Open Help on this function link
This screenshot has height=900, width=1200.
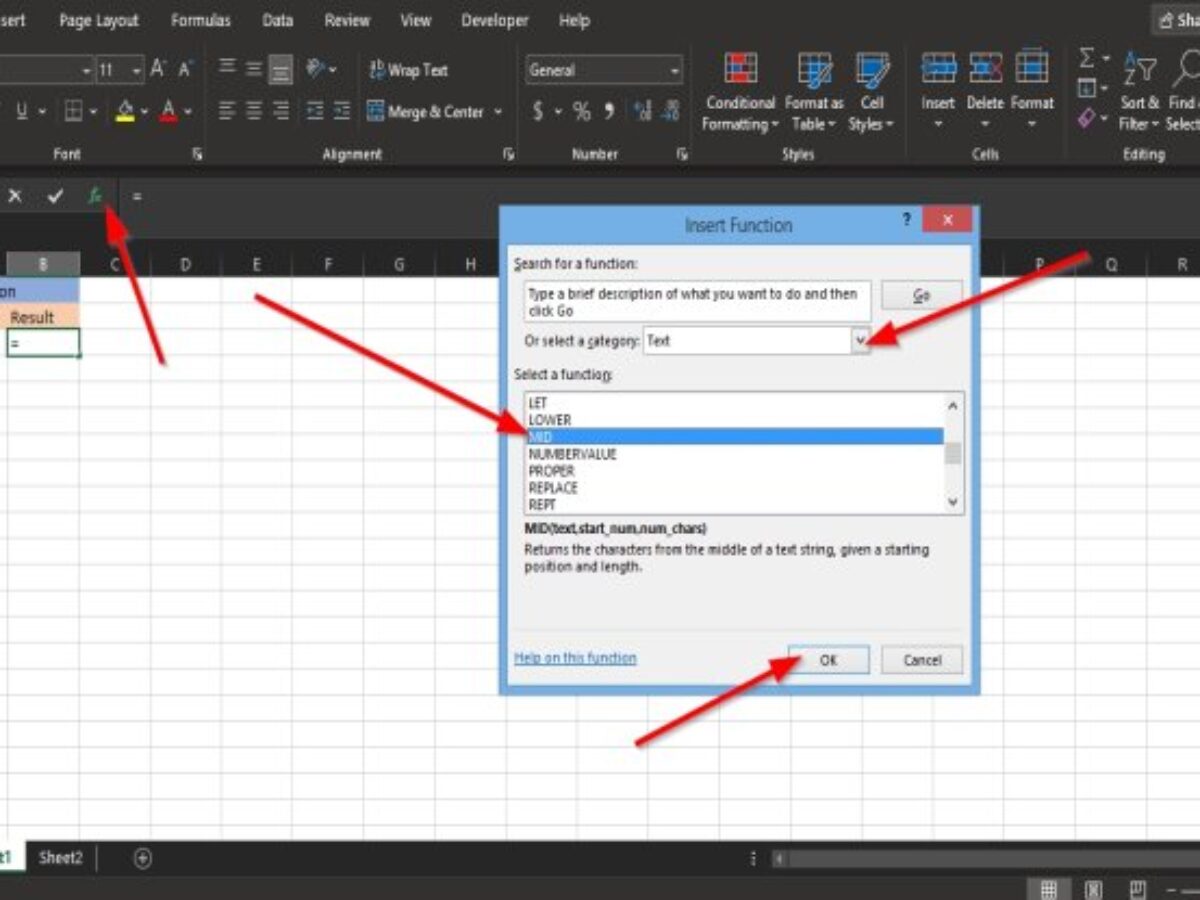click(575, 658)
